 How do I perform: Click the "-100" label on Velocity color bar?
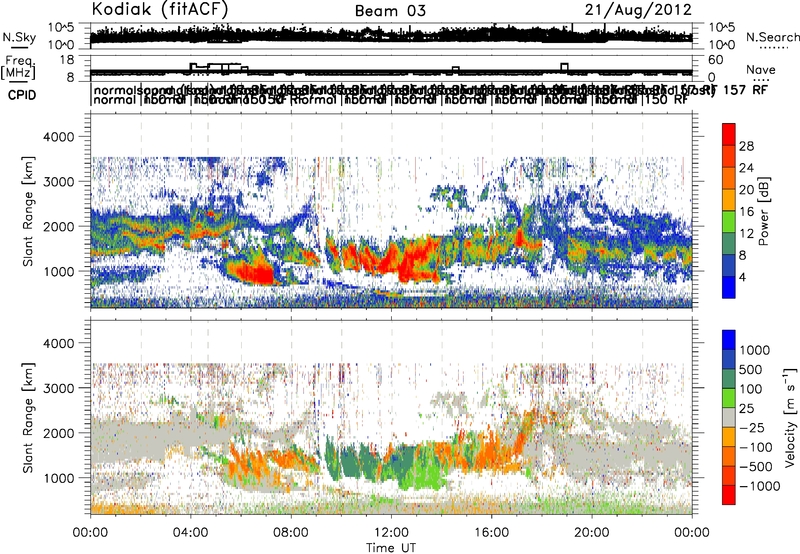756,447
